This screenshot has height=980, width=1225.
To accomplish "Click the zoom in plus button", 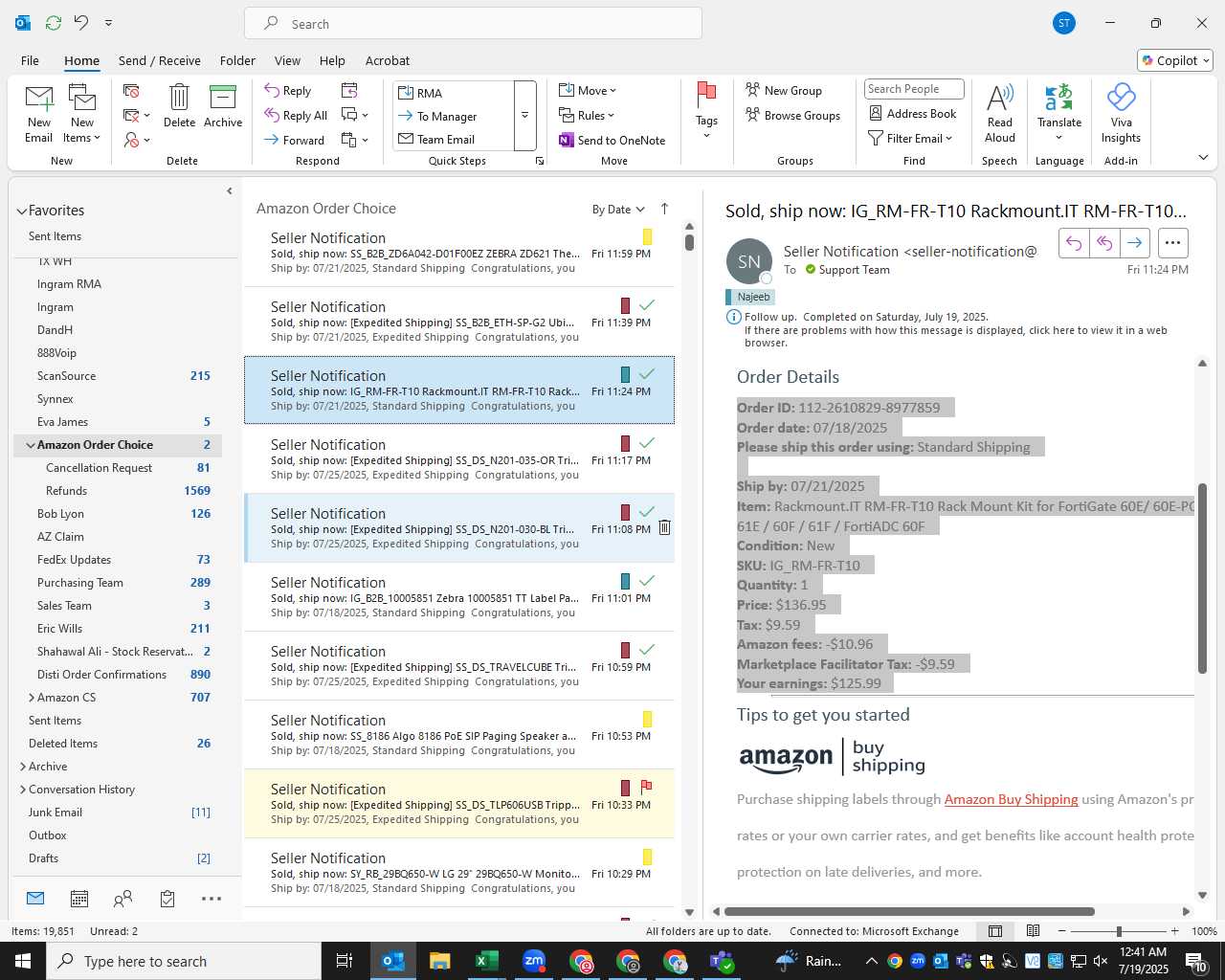I will [x=1174, y=931].
